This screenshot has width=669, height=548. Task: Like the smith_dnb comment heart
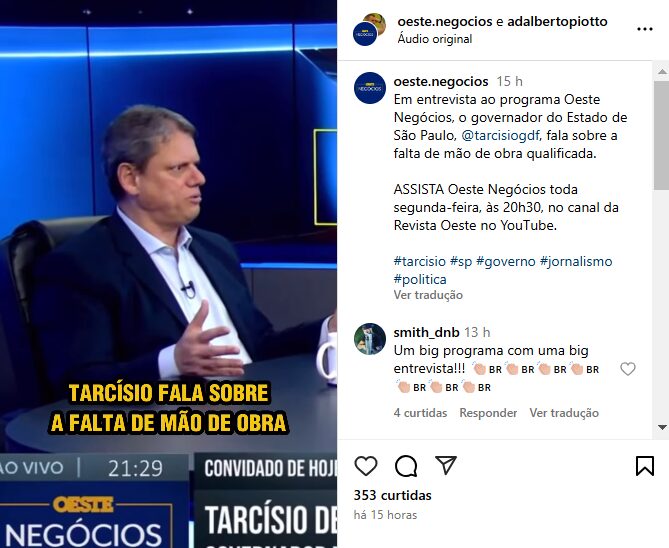click(628, 369)
